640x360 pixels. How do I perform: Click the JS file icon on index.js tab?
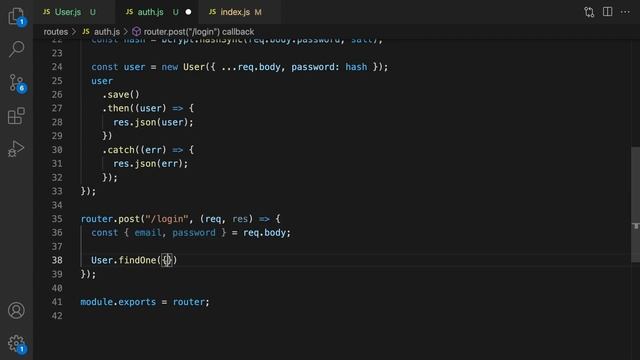tap(212, 12)
